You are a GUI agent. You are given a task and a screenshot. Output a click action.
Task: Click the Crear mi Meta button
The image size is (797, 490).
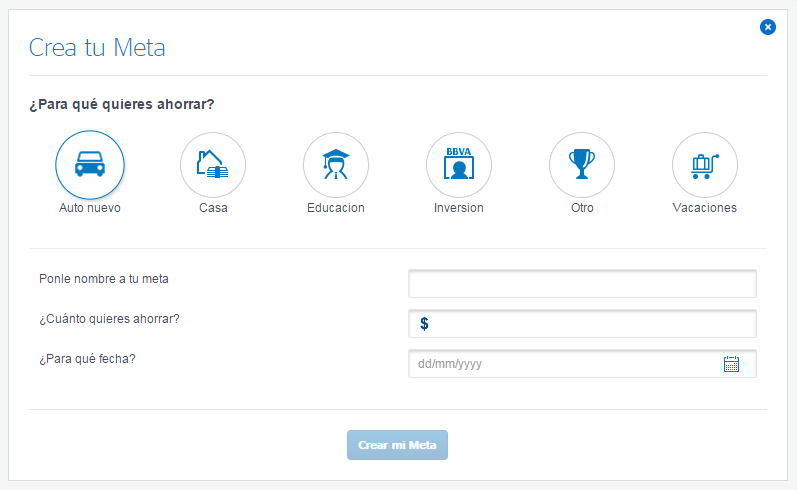pyautogui.click(x=397, y=445)
